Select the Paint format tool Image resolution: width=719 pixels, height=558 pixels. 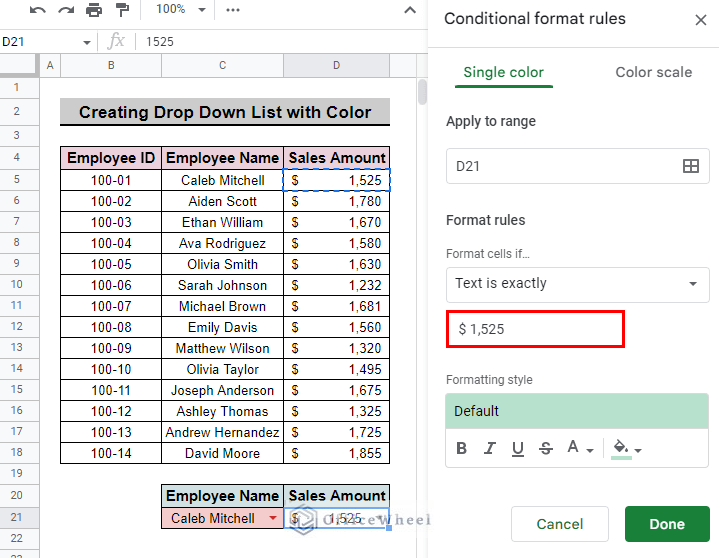[x=122, y=10]
